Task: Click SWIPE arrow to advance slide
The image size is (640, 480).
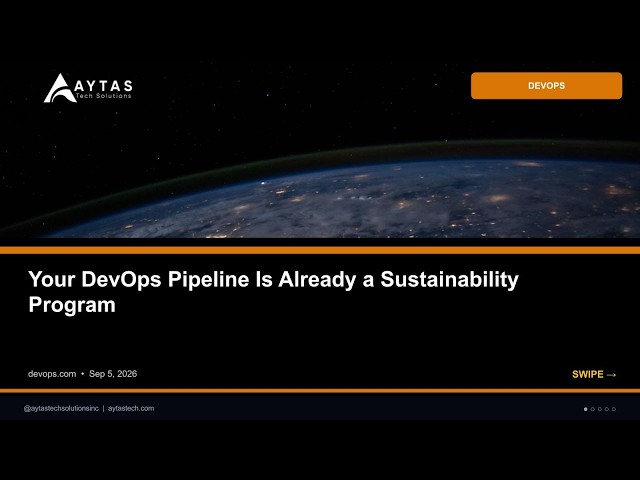Action: (x=594, y=374)
